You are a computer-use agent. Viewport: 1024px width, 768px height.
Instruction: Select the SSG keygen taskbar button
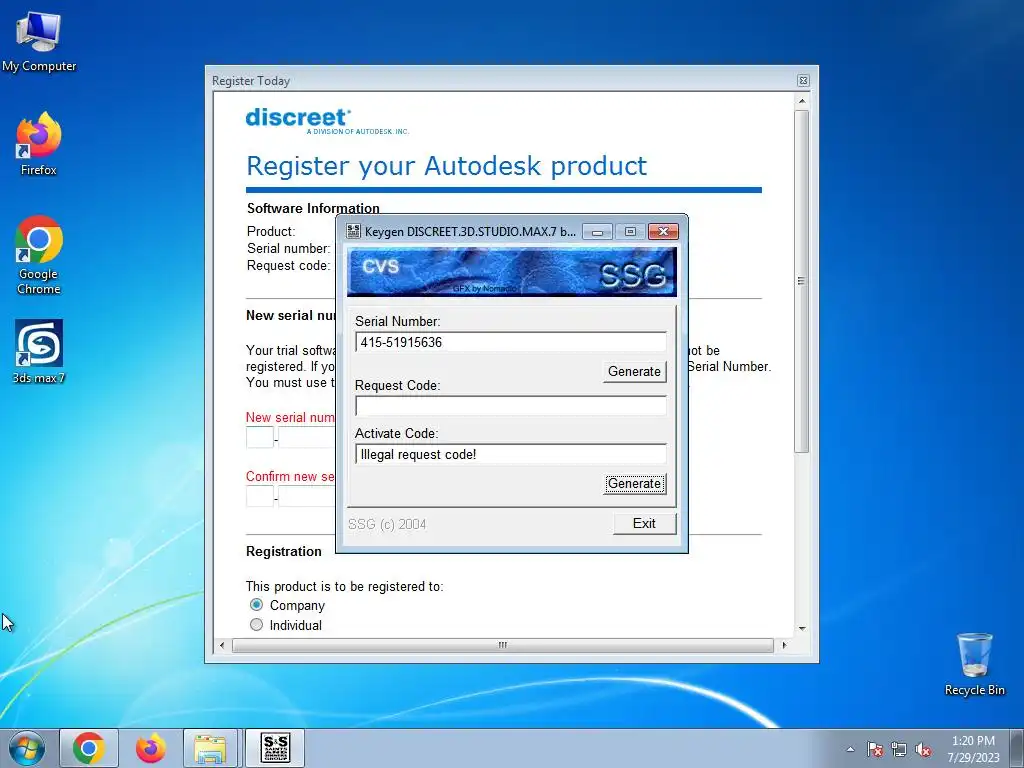pos(275,748)
